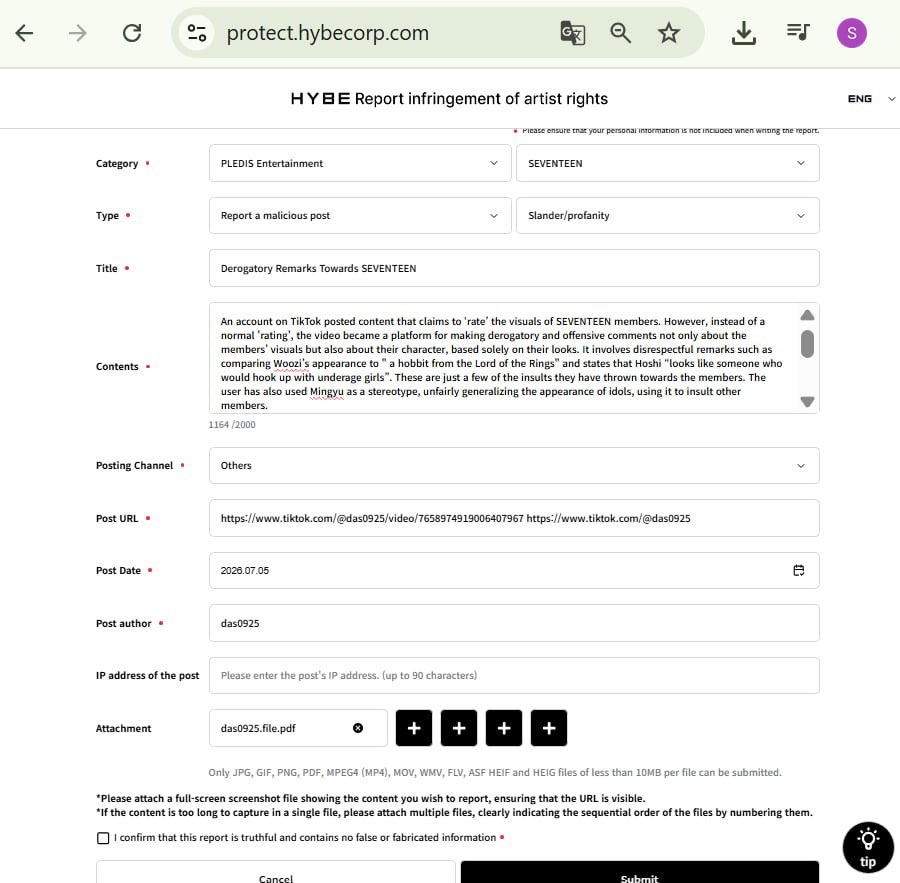Open the PLEDIS Entertainment category dropdown
This screenshot has width=900, height=883.
tap(360, 163)
